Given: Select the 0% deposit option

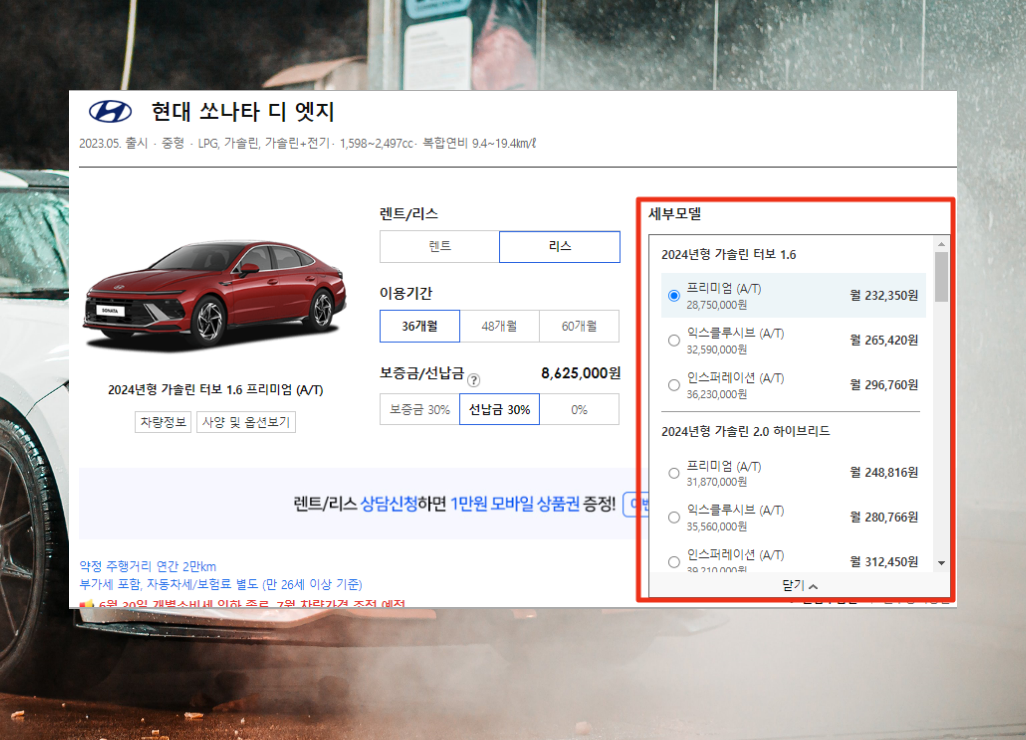Looking at the screenshot, I should (x=579, y=410).
